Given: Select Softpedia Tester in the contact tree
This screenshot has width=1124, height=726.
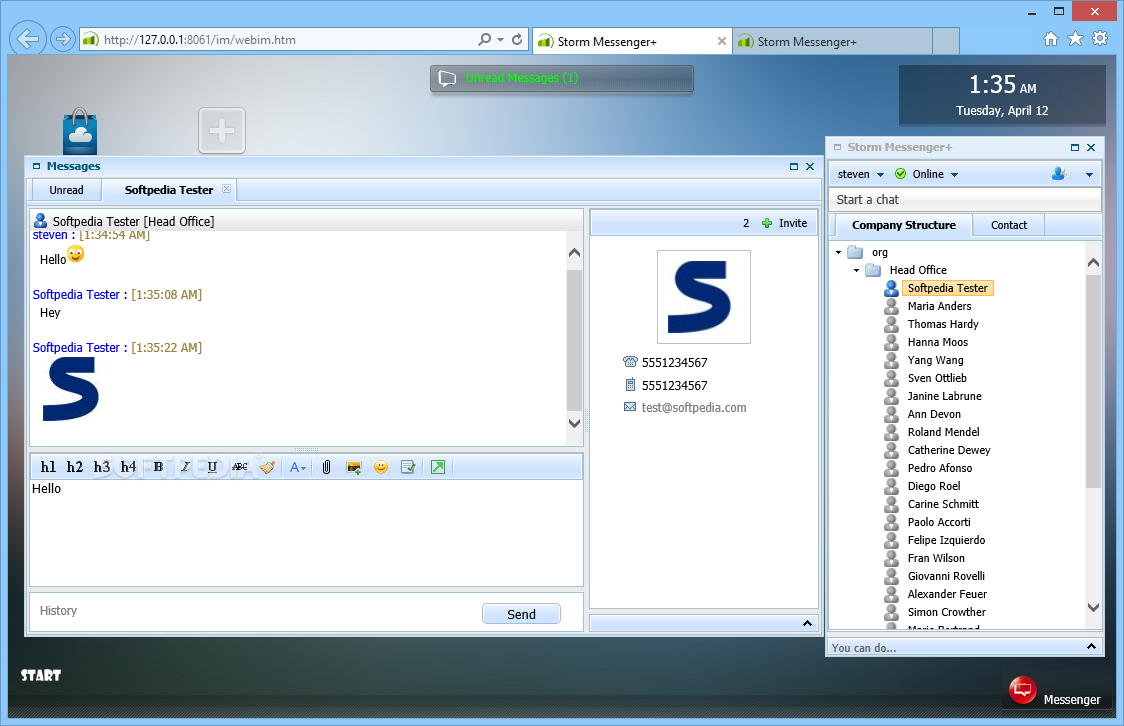Looking at the screenshot, I should pos(947,288).
